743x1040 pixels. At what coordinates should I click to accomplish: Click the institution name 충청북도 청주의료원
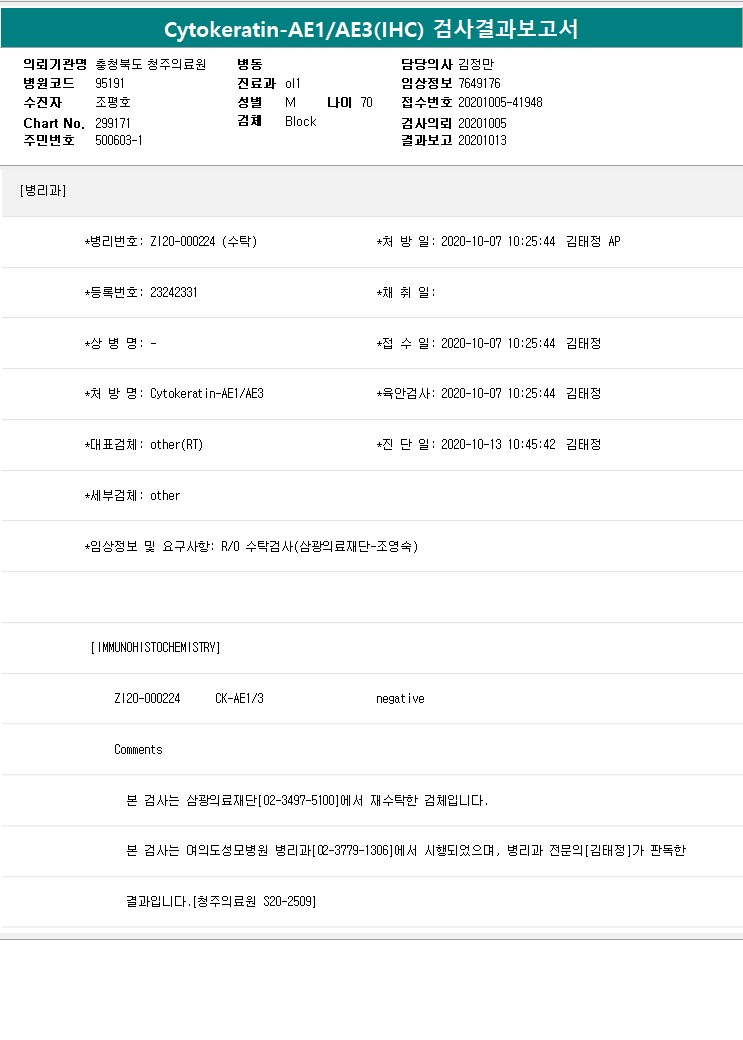pyautogui.click(x=150, y=64)
